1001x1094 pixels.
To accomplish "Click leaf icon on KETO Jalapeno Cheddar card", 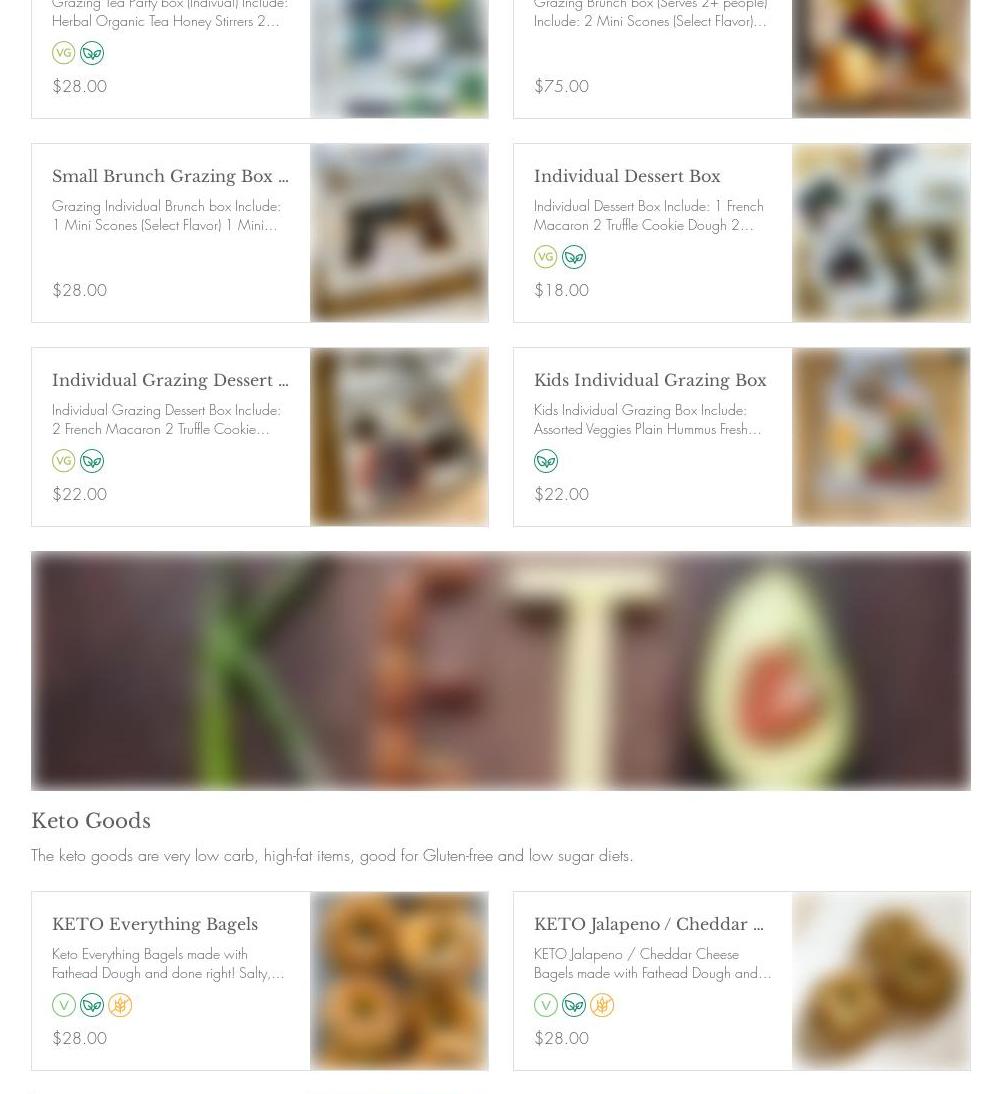I will [573, 1005].
